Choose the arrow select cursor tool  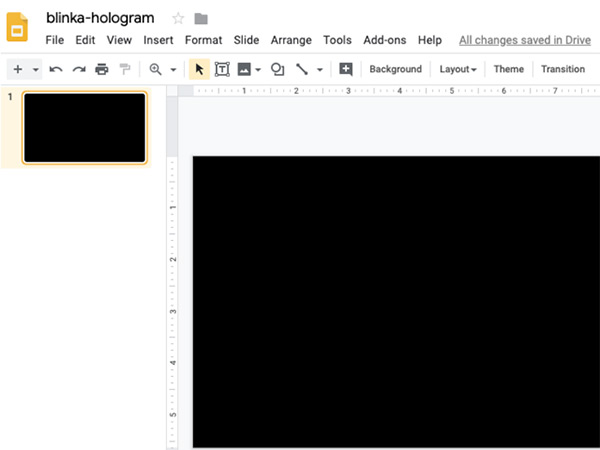tap(199, 69)
